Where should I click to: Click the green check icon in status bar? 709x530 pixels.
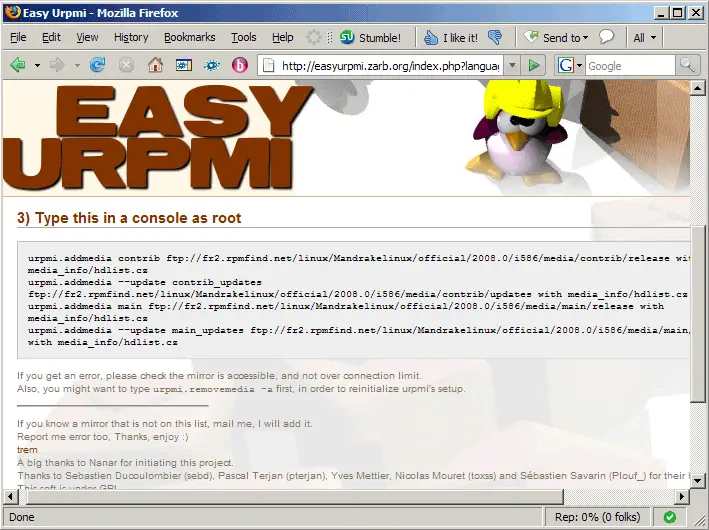[670, 517]
